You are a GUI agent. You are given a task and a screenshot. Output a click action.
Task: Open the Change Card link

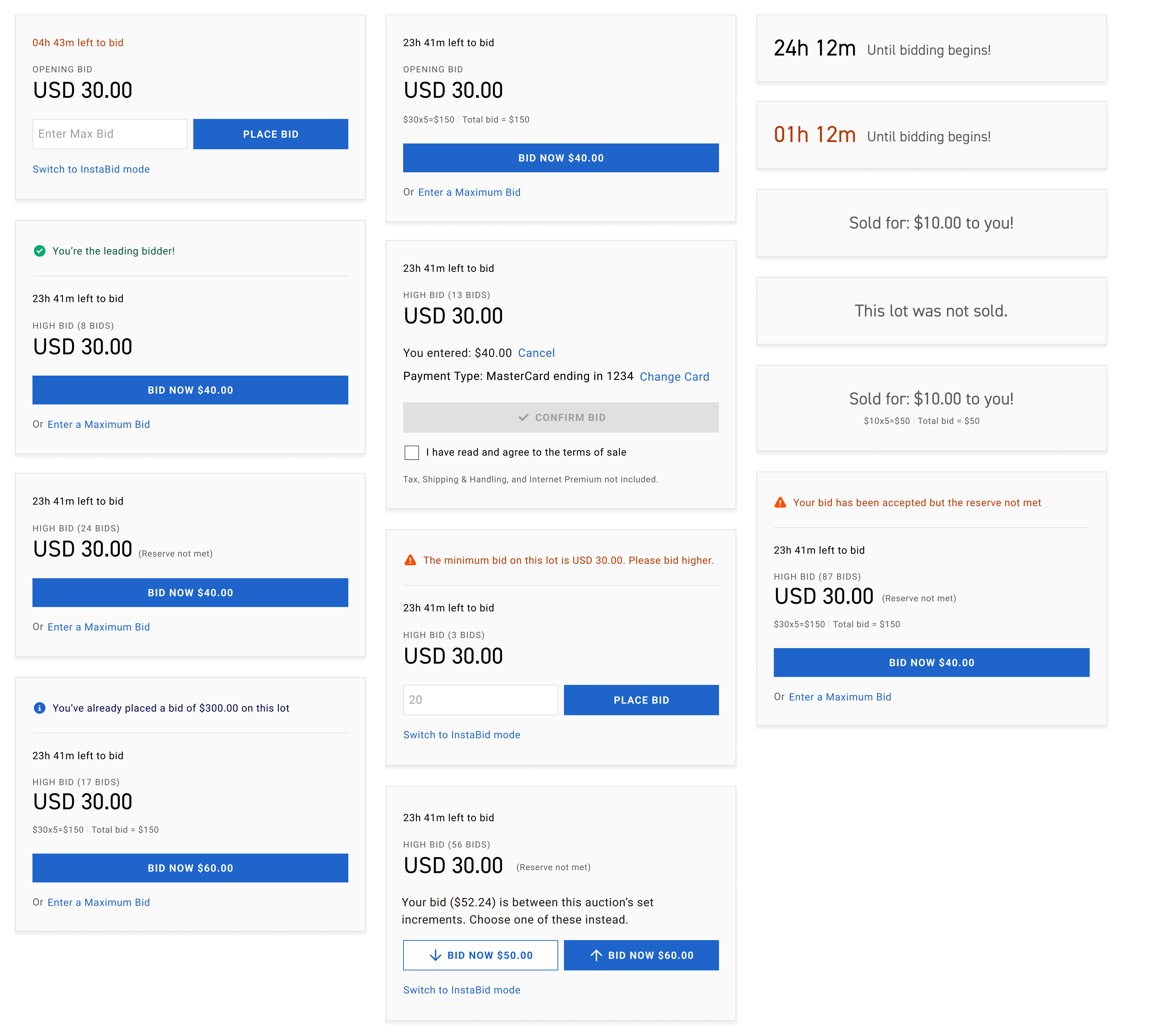coord(674,377)
